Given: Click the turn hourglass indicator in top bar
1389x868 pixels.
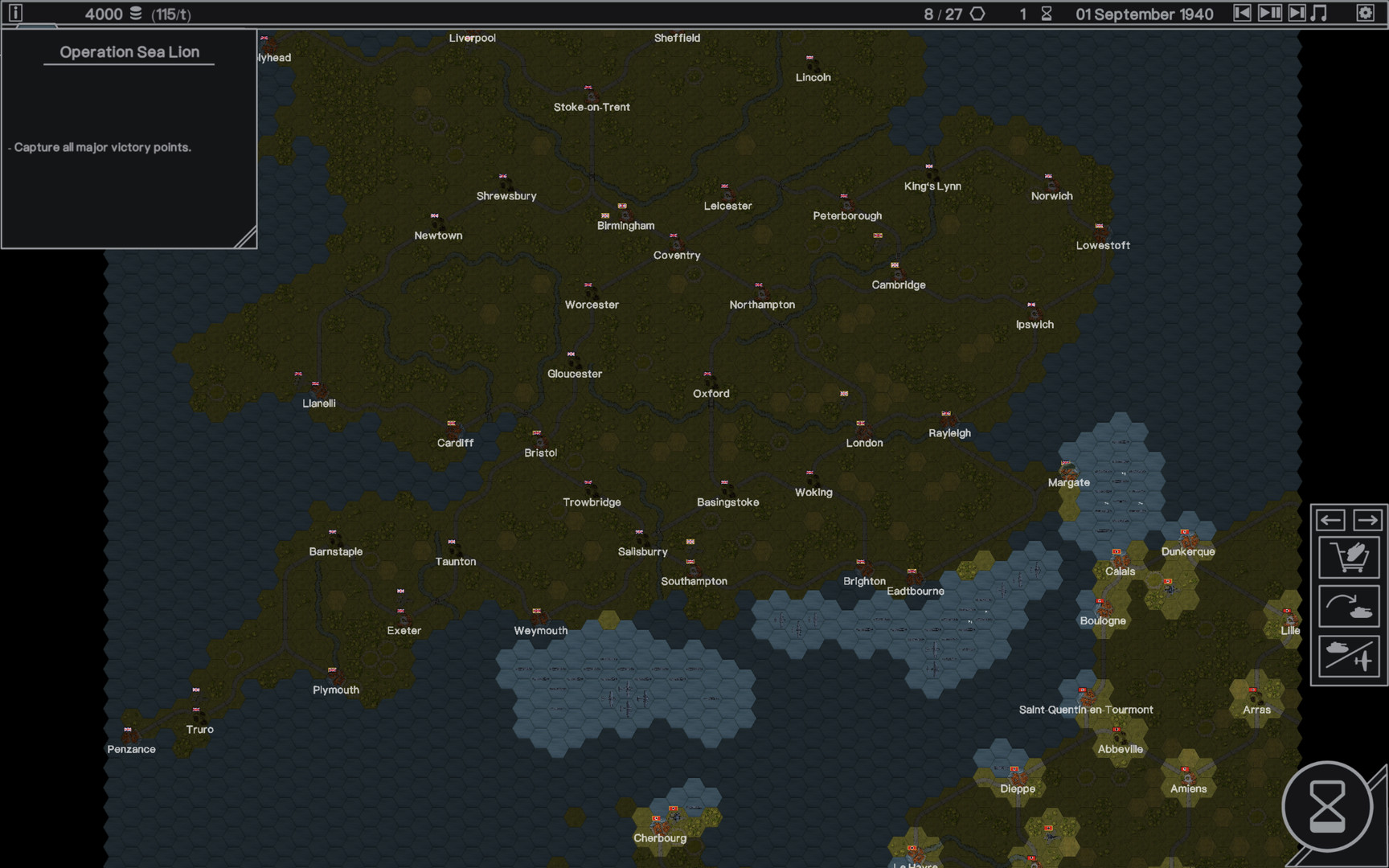Looking at the screenshot, I should (1046, 14).
